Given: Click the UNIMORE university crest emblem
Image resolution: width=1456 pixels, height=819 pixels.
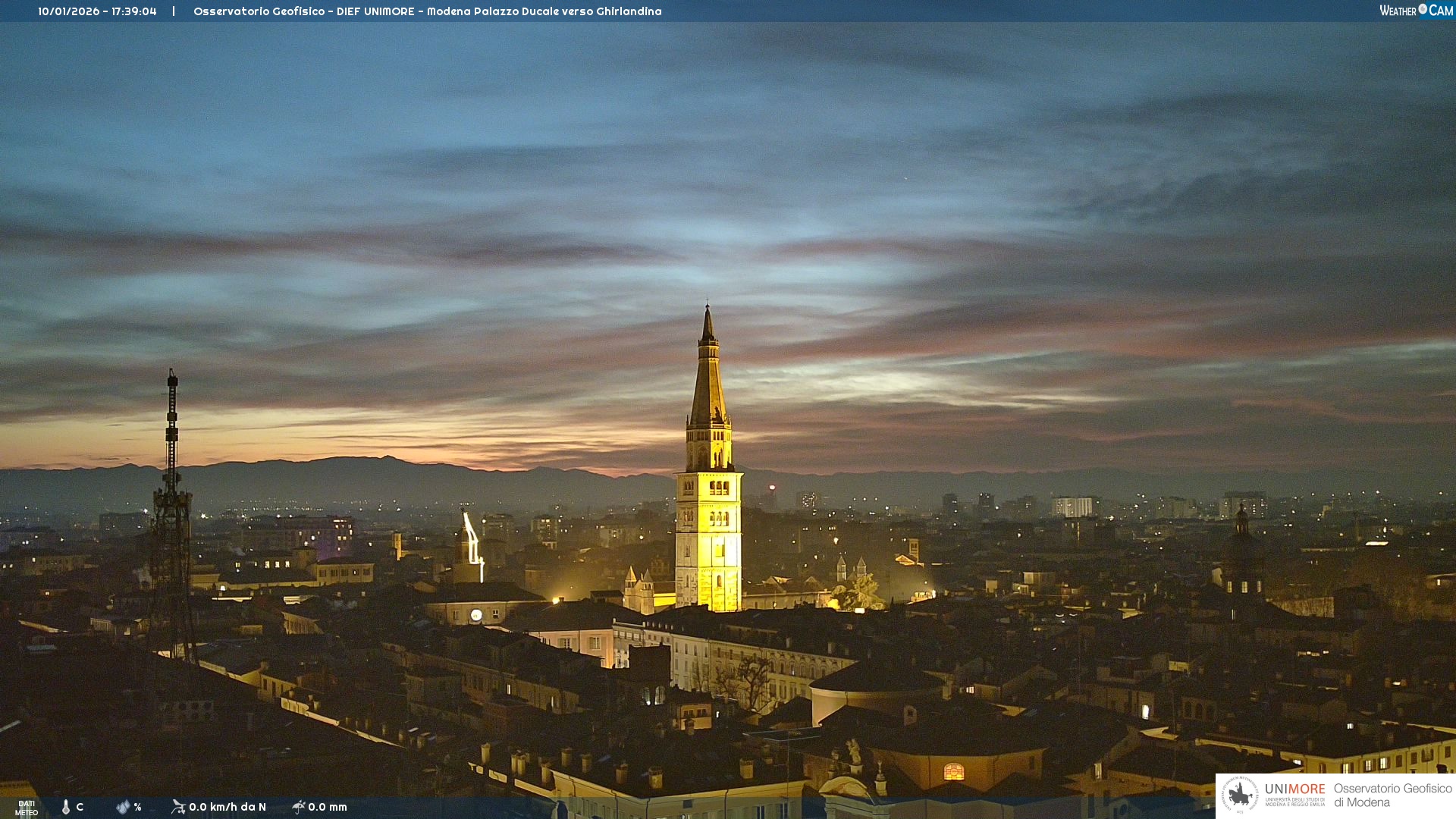Looking at the screenshot, I should (x=1240, y=795).
